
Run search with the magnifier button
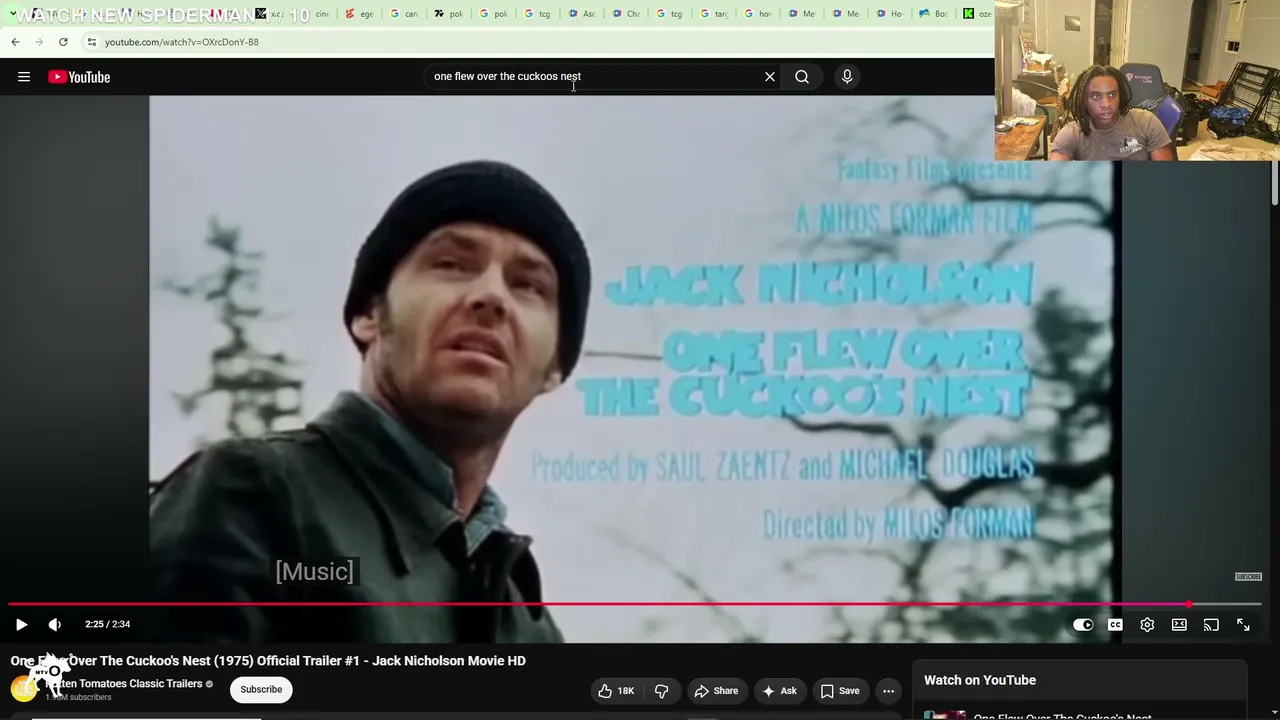coord(802,77)
